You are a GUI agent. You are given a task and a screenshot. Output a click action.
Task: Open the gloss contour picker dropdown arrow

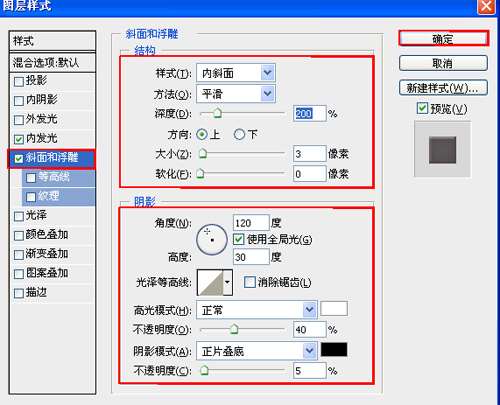(227, 282)
